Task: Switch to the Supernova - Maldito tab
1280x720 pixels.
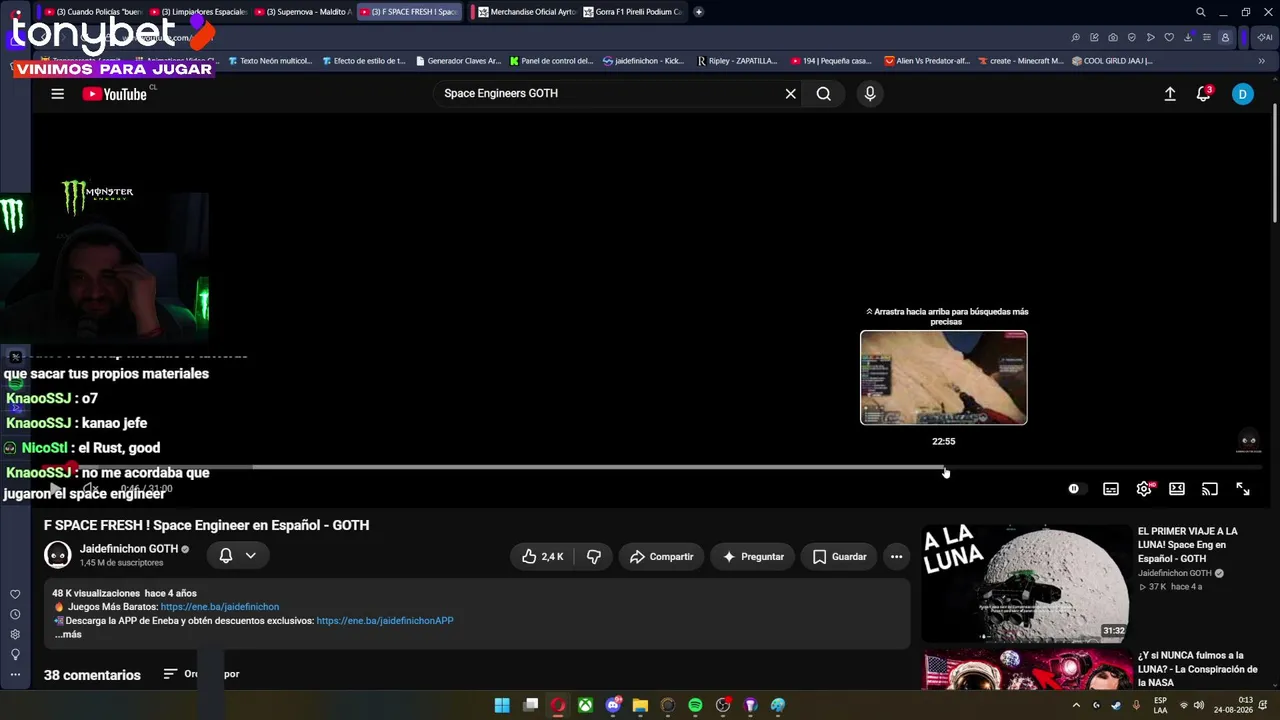Action: pos(303,12)
